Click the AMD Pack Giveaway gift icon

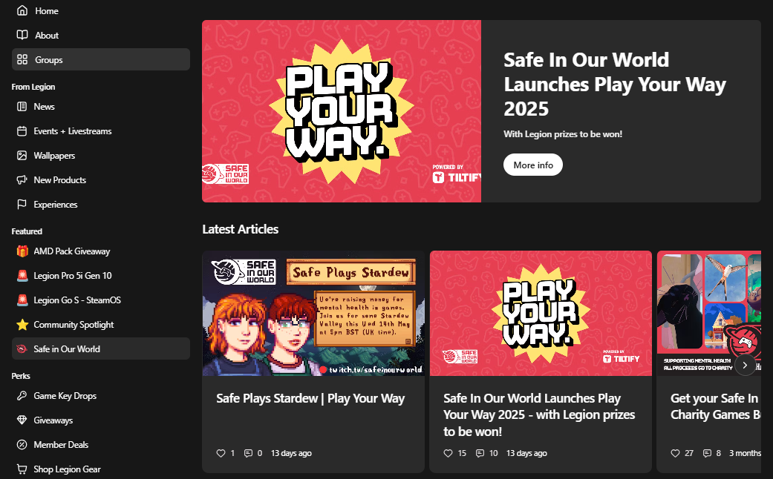(x=22, y=251)
